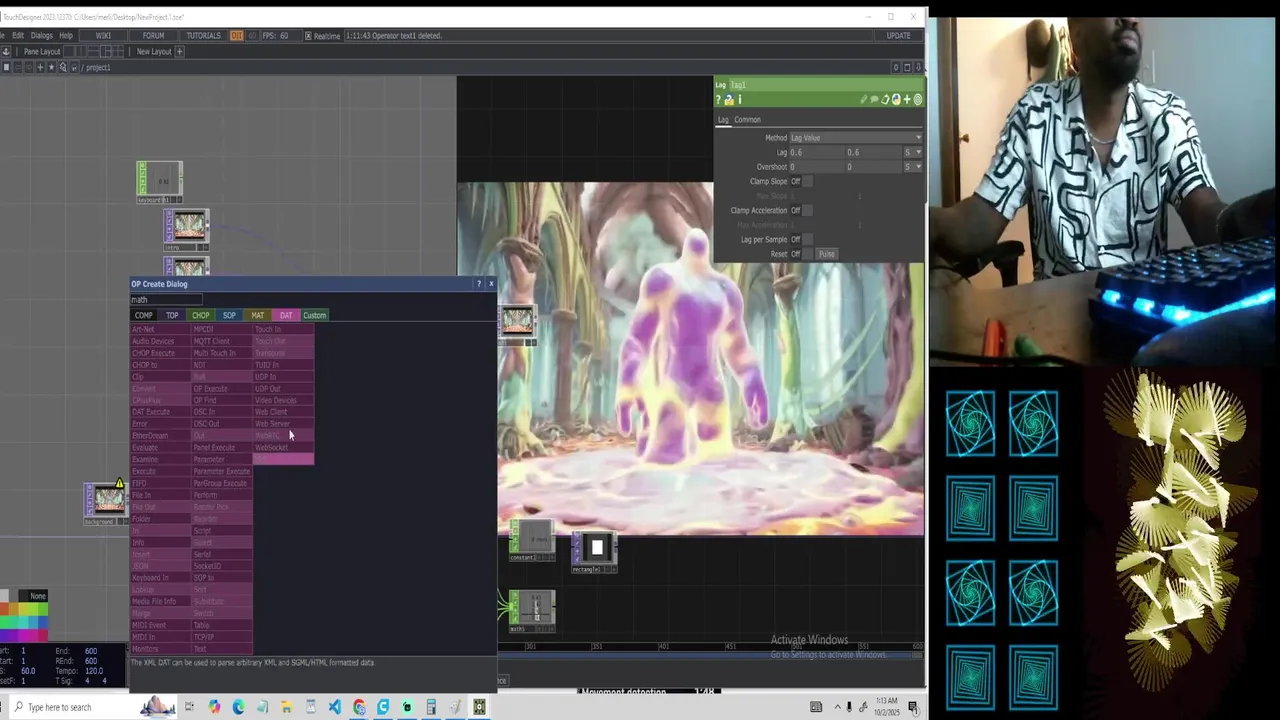Image resolution: width=1280 pixels, height=720 pixels.
Task: Click the UPDATE button
Action: [898, 35]
